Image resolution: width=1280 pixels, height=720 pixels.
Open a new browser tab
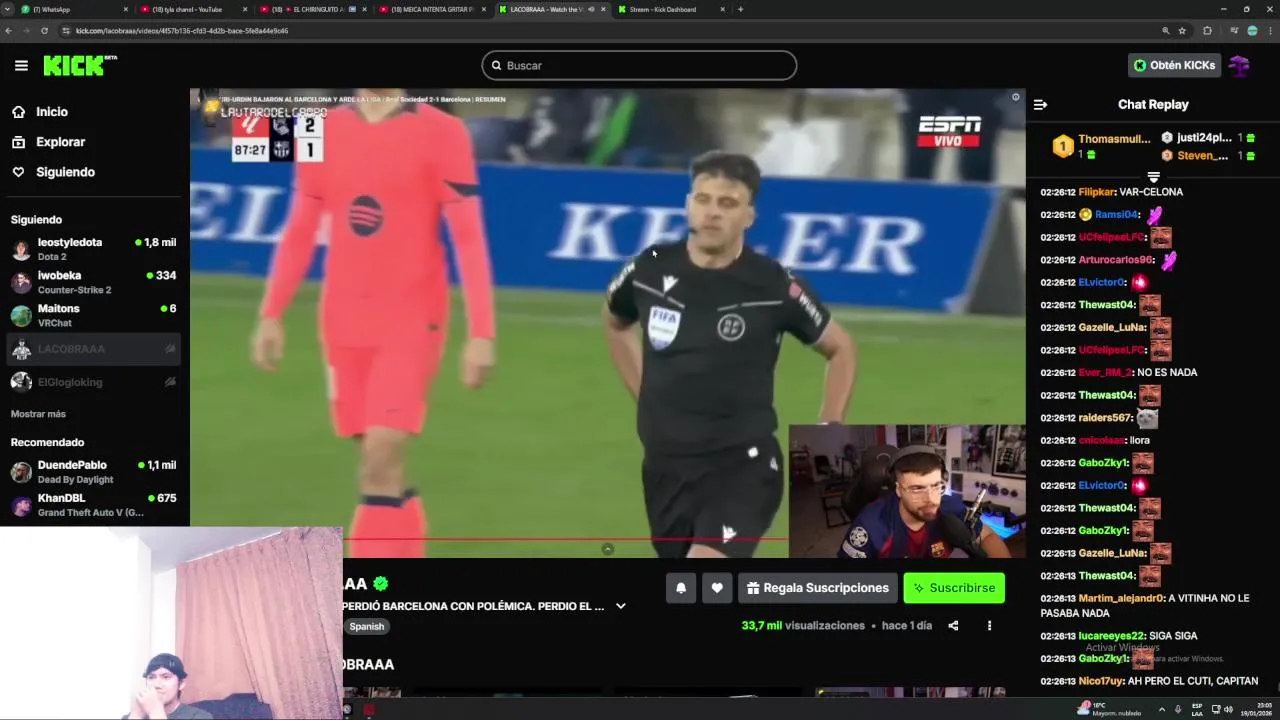740,9
